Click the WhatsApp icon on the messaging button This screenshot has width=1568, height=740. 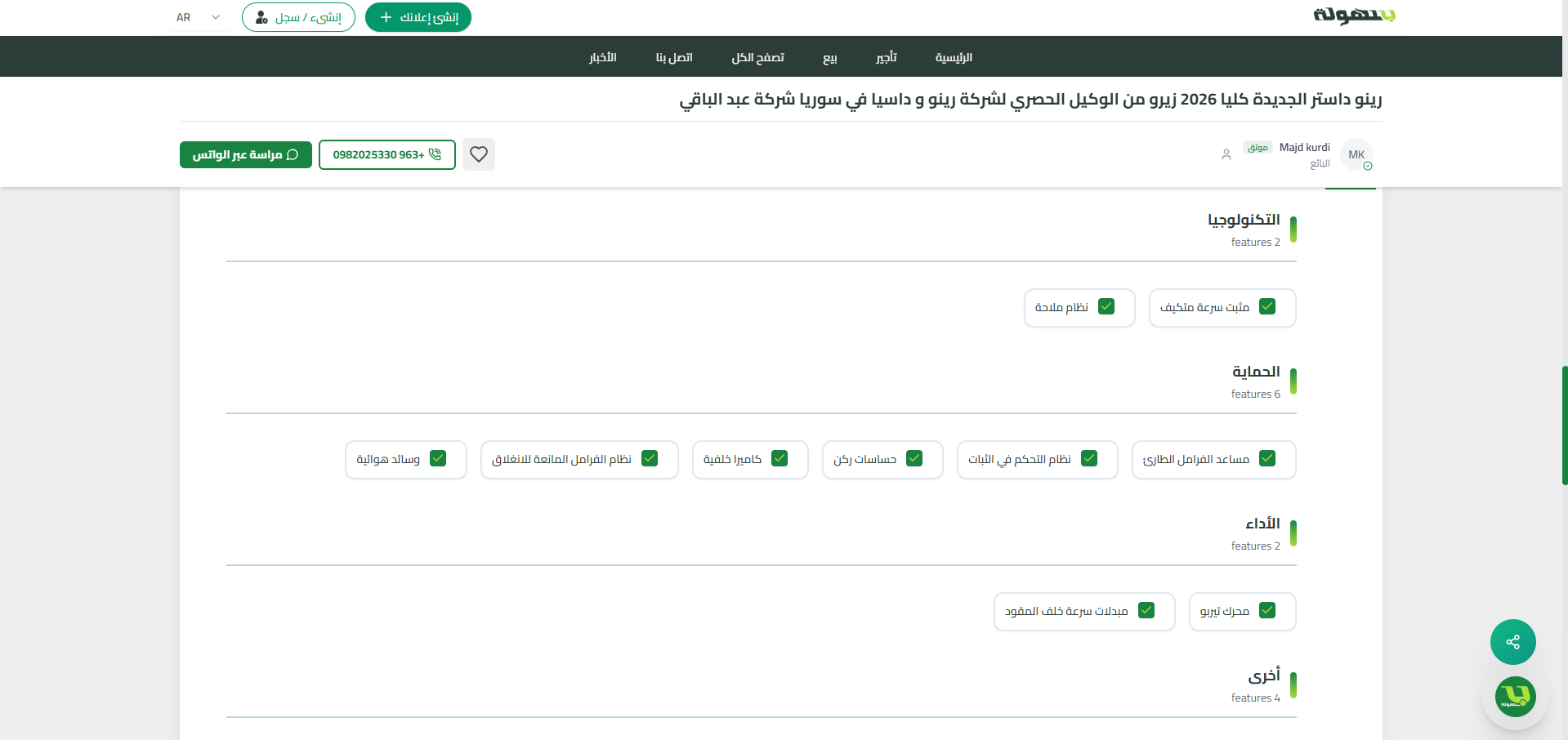[x=292, y=154]
